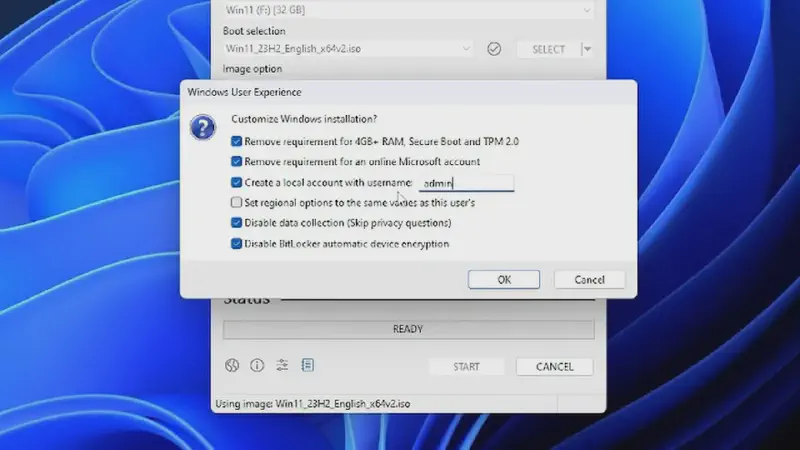
Task: Click the blue question mark icon
Action: (x=204, y=128)
